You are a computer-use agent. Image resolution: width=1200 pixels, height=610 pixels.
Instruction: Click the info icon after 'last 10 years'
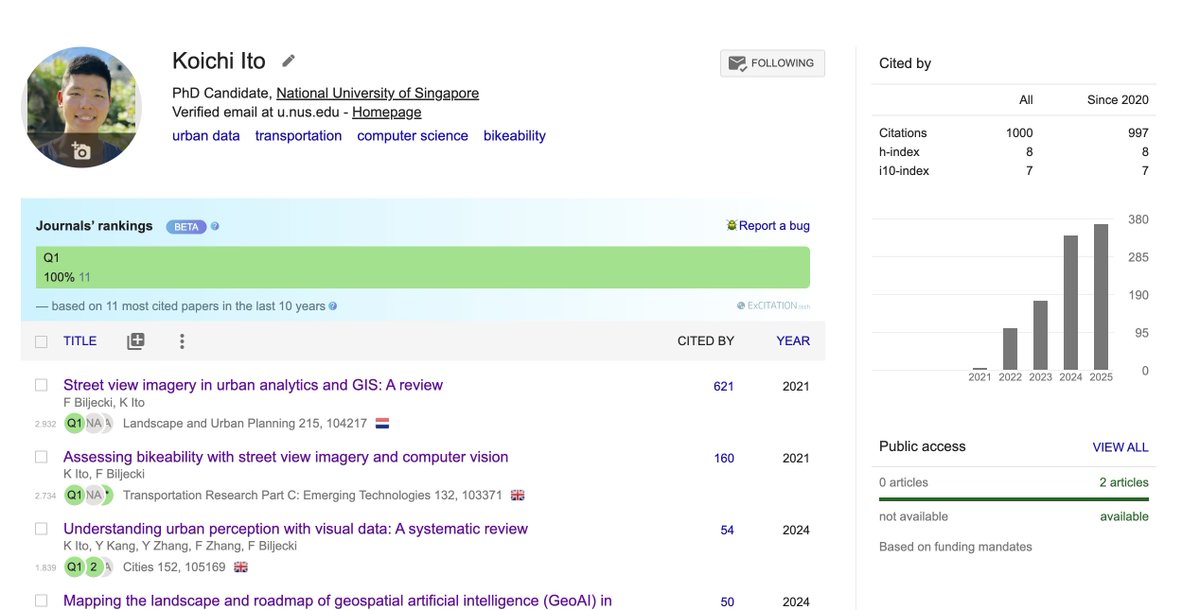tap(333, 306)
